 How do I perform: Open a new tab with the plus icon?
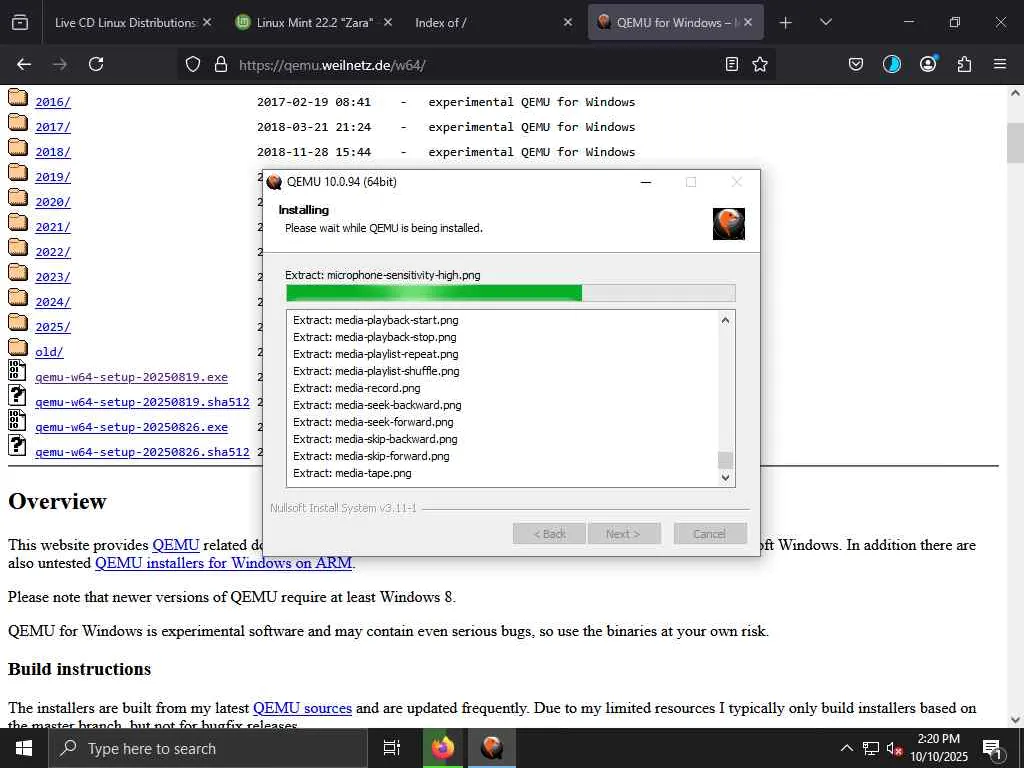pos(785,23)
